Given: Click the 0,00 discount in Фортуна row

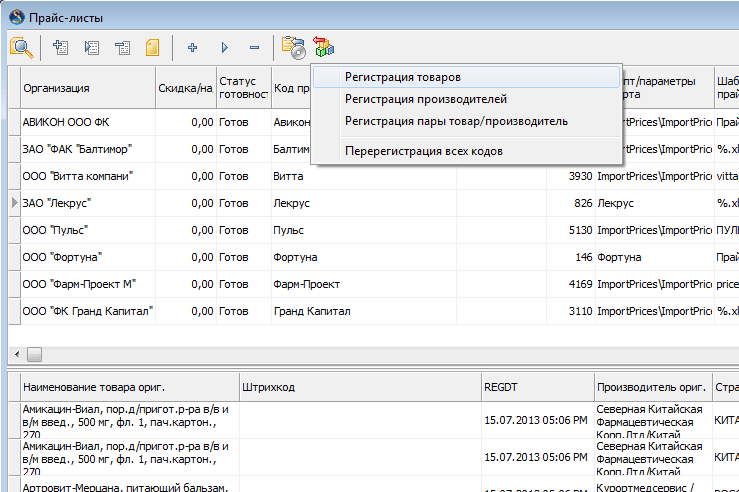Looking at the screenshot, I should [186, 257].
